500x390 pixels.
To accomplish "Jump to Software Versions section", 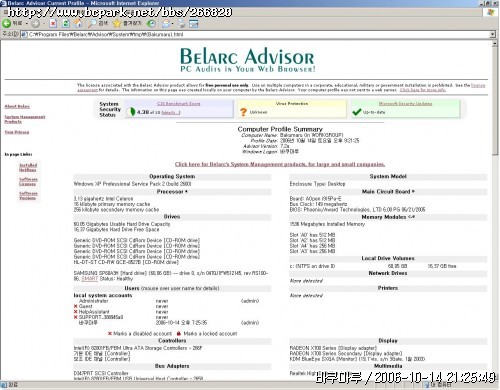I will pyautogui.click(x=28, y=196).
